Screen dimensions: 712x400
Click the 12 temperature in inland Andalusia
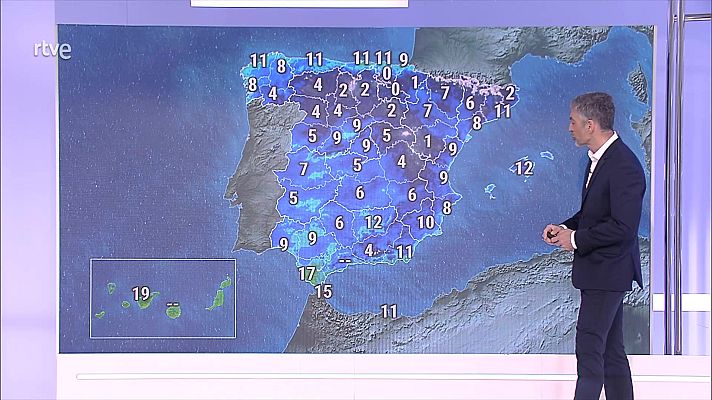374,222
